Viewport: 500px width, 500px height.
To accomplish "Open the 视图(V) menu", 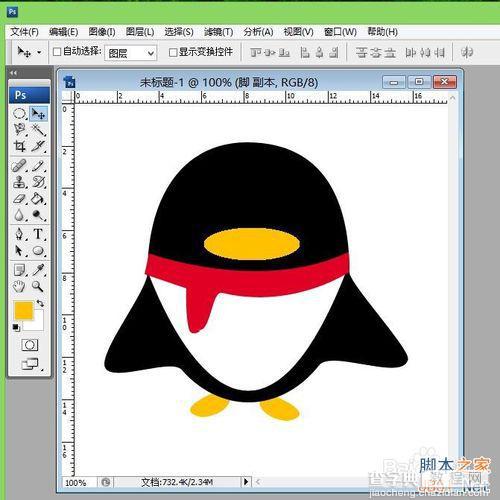I will [298, 32].
